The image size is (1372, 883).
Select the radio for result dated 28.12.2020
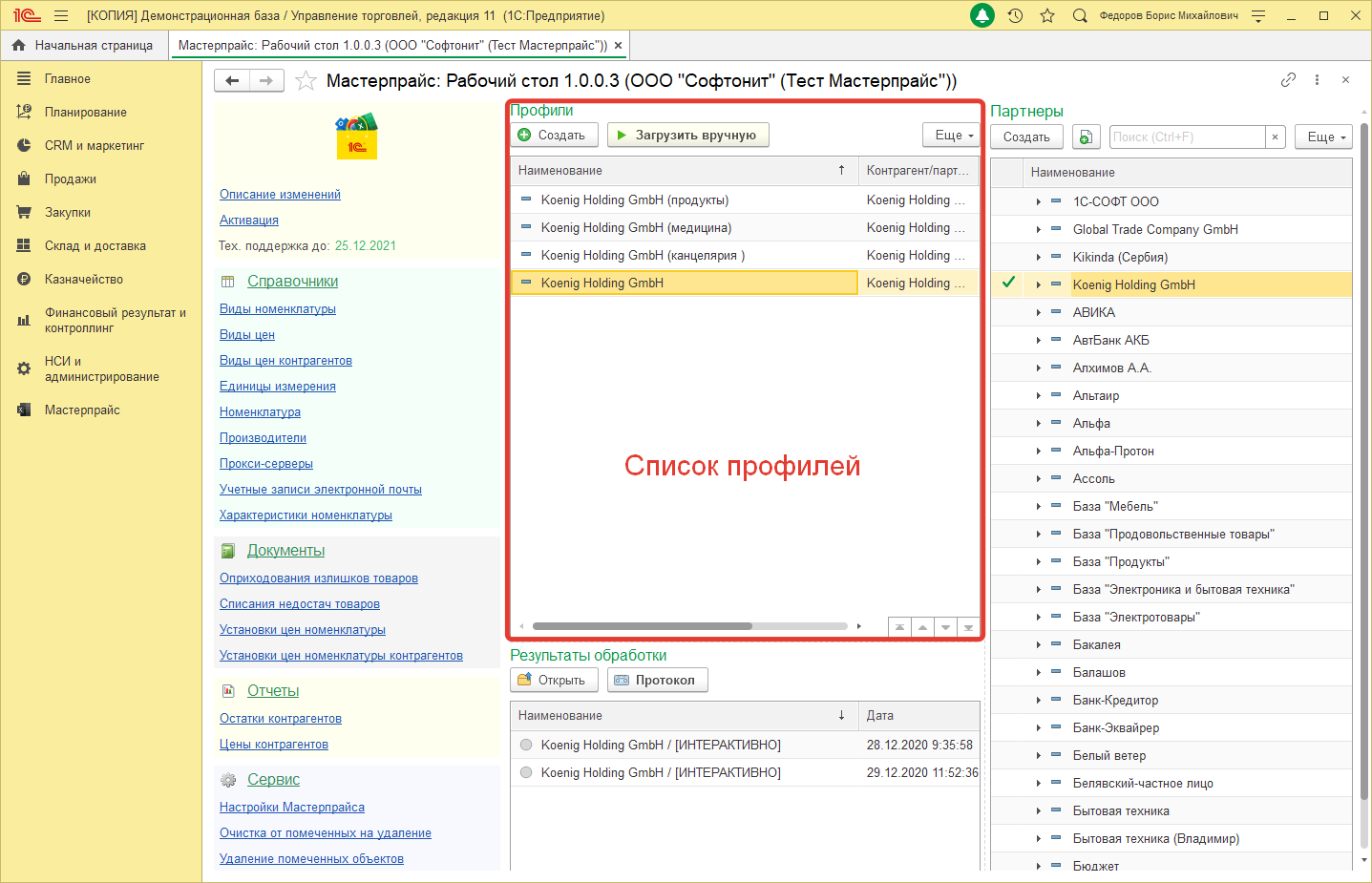tap(526, 746)
